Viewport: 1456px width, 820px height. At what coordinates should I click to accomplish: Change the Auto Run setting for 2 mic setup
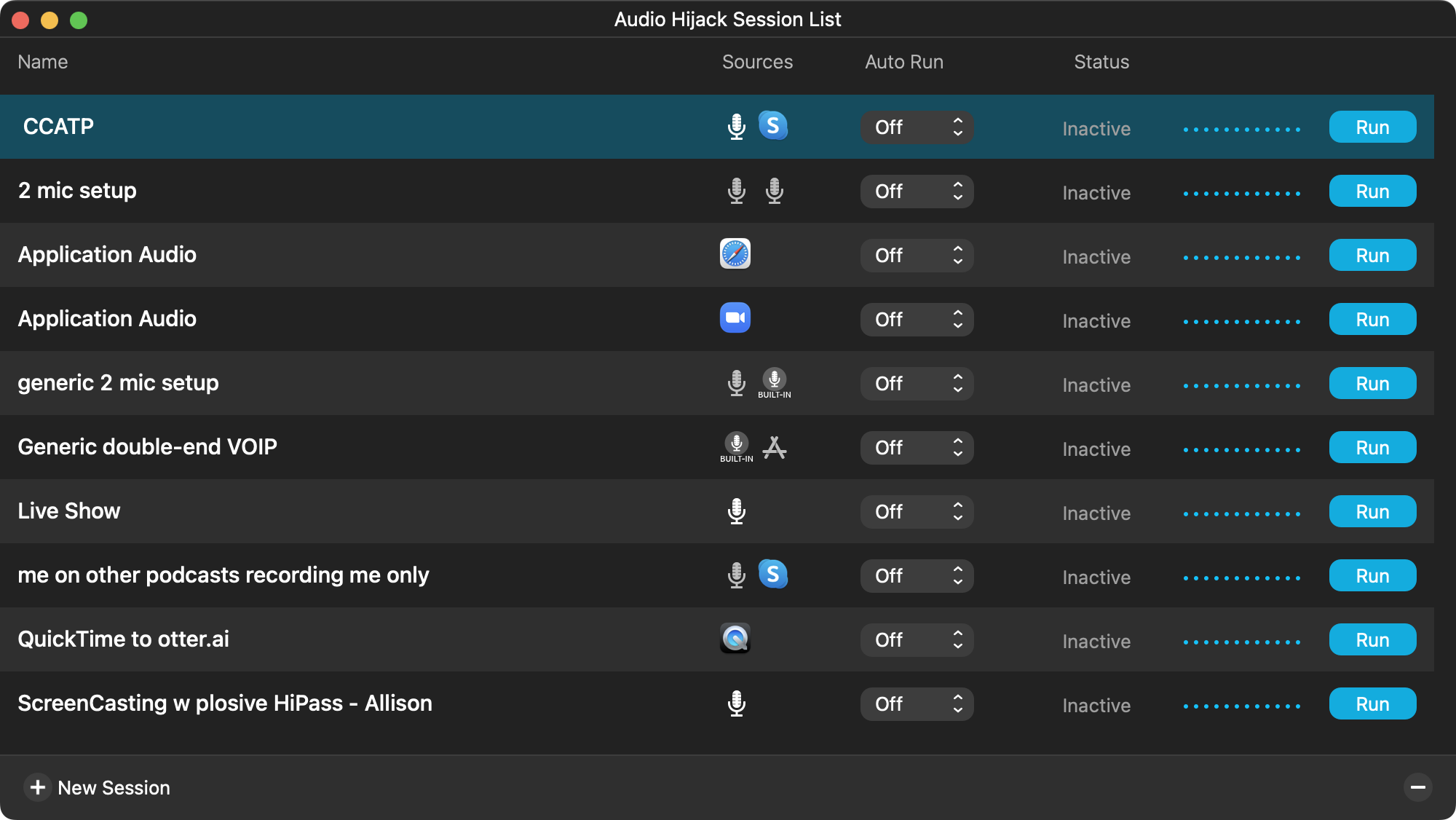[917, 192]
